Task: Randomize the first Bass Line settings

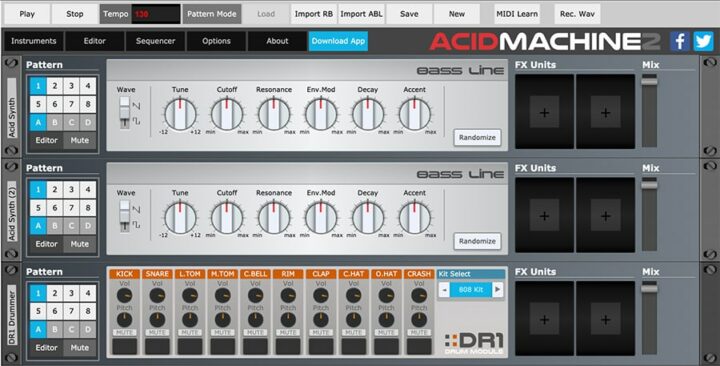Action: point(478,137)
